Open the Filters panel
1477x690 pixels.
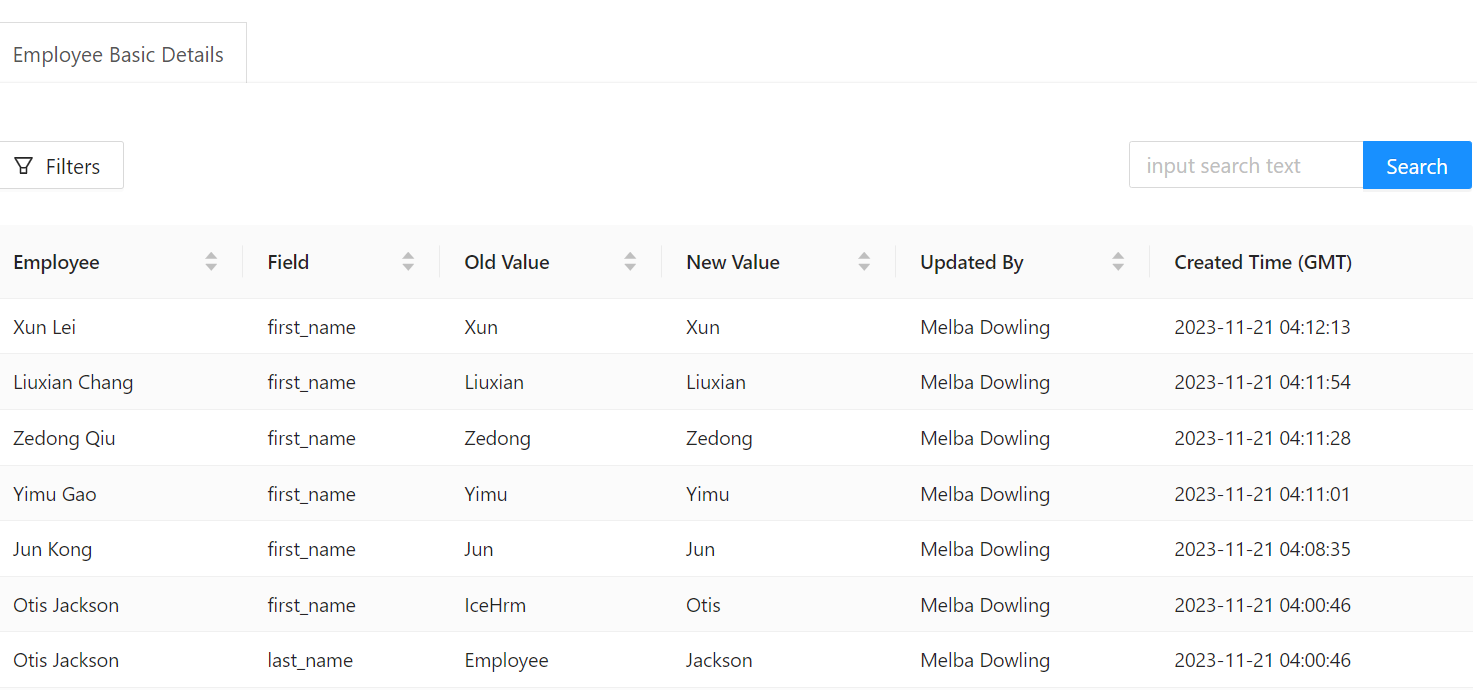pos(61,166)
